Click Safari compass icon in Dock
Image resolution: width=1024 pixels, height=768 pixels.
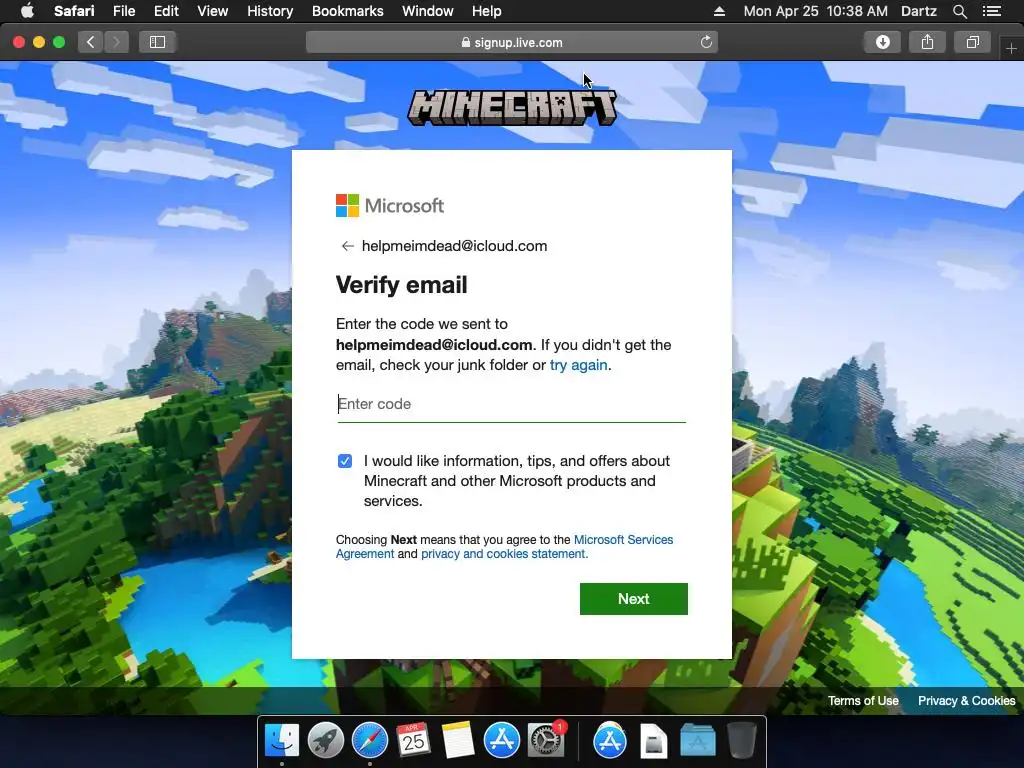tap(370, 741)
